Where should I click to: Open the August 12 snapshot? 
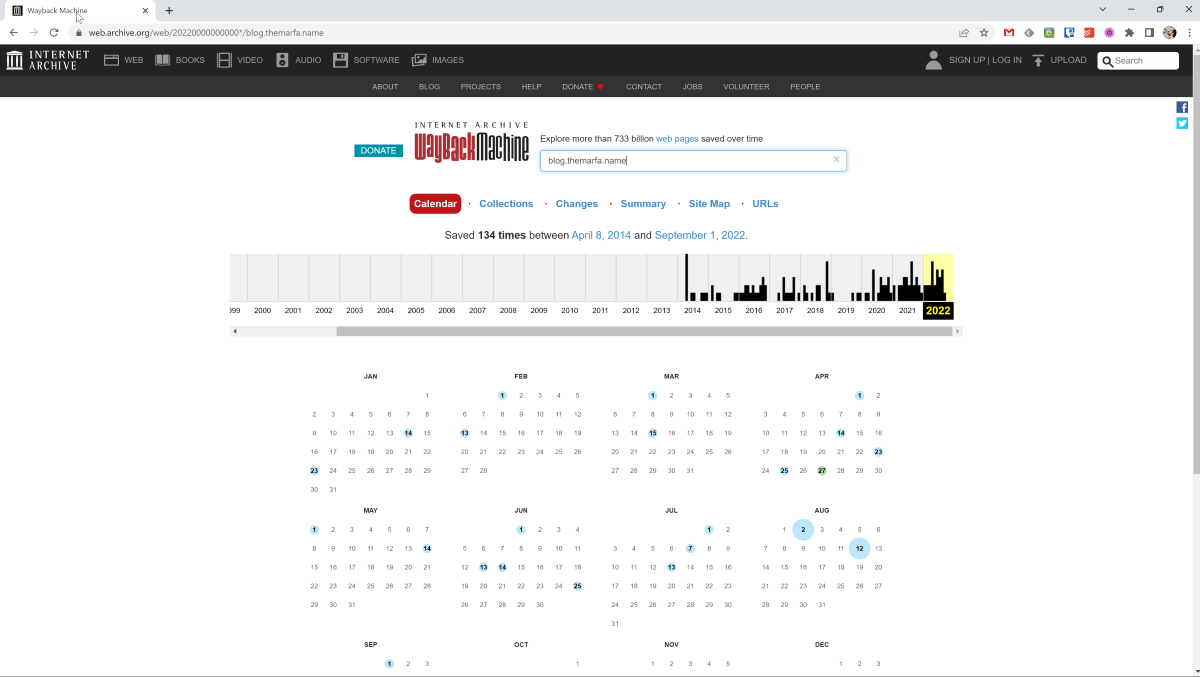(859, 548)
